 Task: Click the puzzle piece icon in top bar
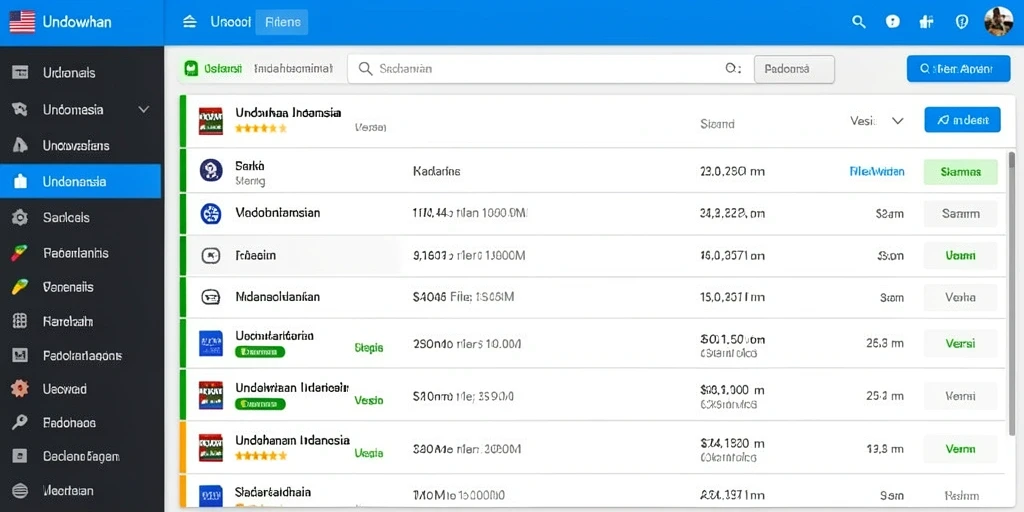(x=926, y=22)
